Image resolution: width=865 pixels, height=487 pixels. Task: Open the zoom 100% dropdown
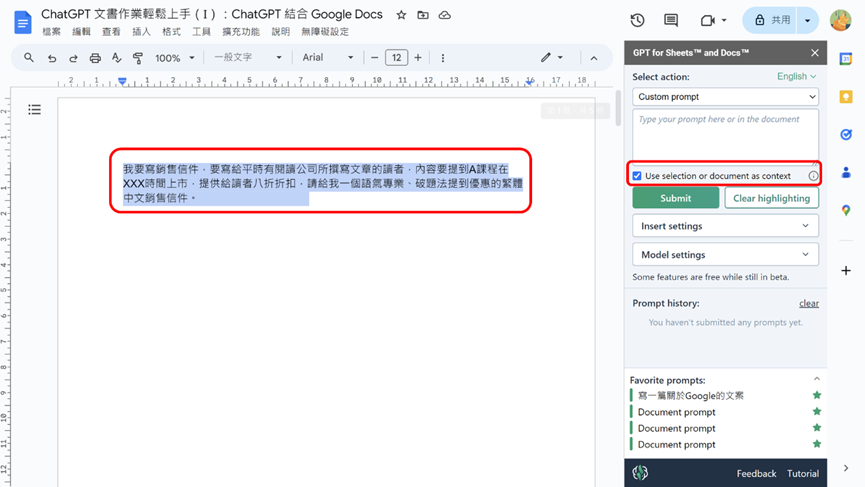(x=175, y=58)
